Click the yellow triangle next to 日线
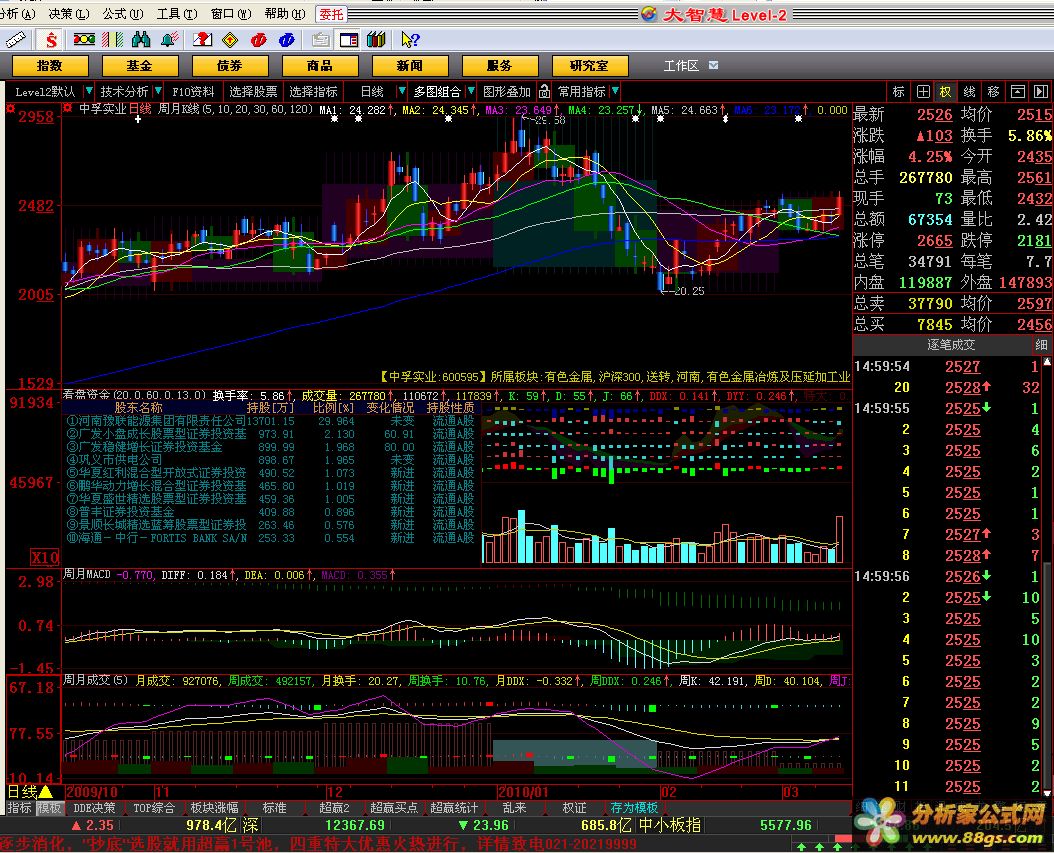Screen dimensions: 1054x853 coord(46,792)
